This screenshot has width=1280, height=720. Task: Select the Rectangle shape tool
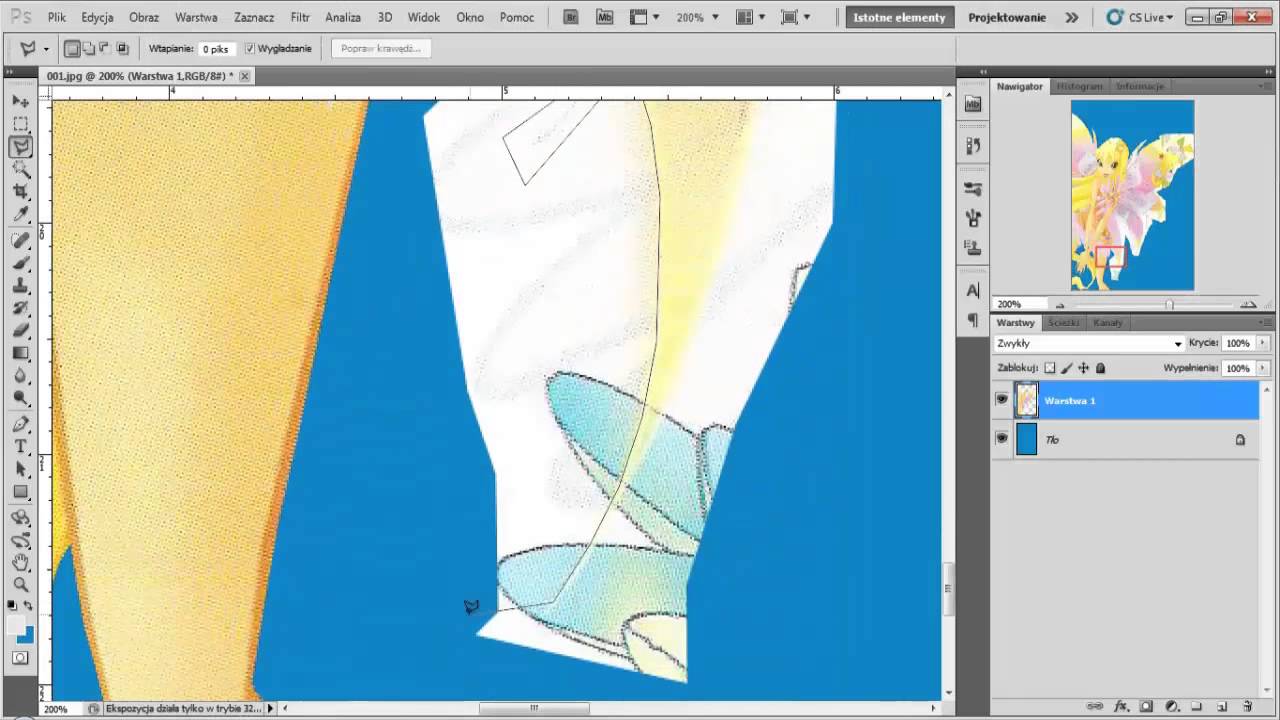21,492
